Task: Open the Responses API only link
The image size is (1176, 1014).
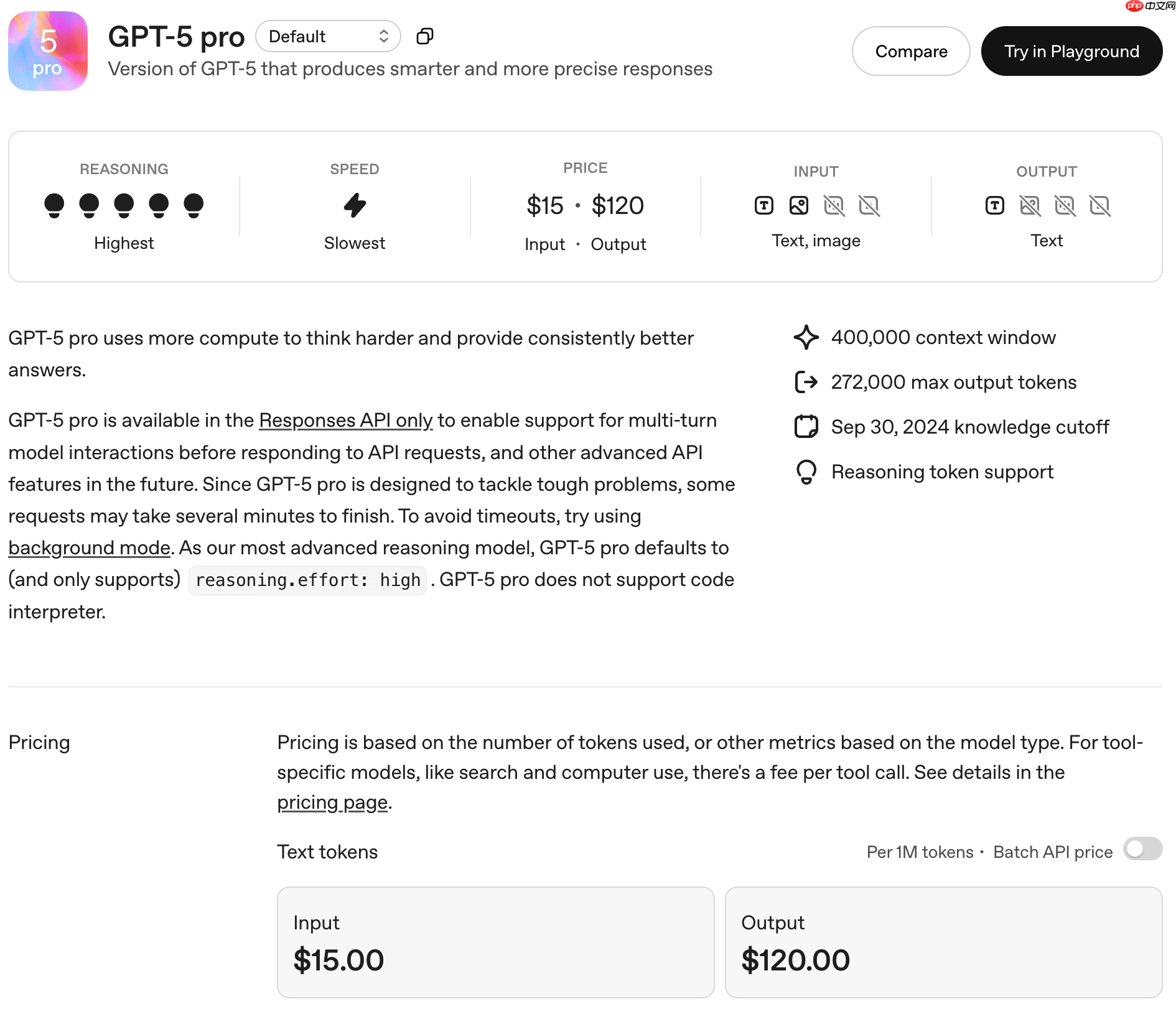Action: point(345,421)
